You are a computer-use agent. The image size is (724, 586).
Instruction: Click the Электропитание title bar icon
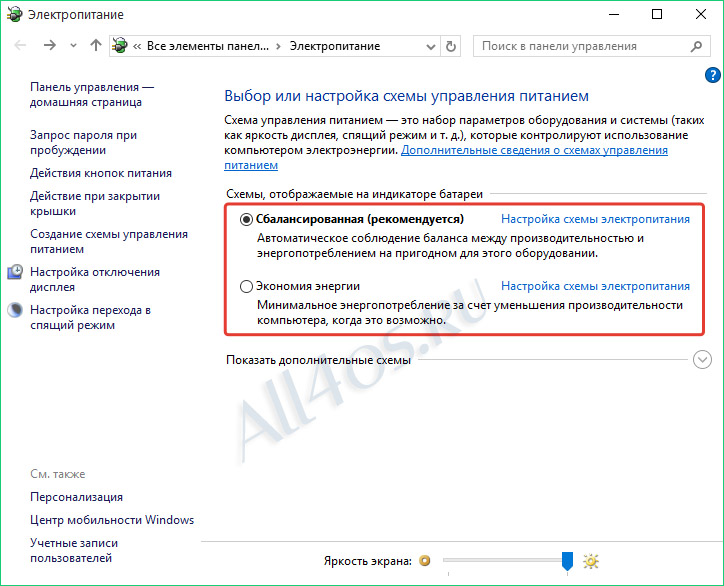point(14,14)
